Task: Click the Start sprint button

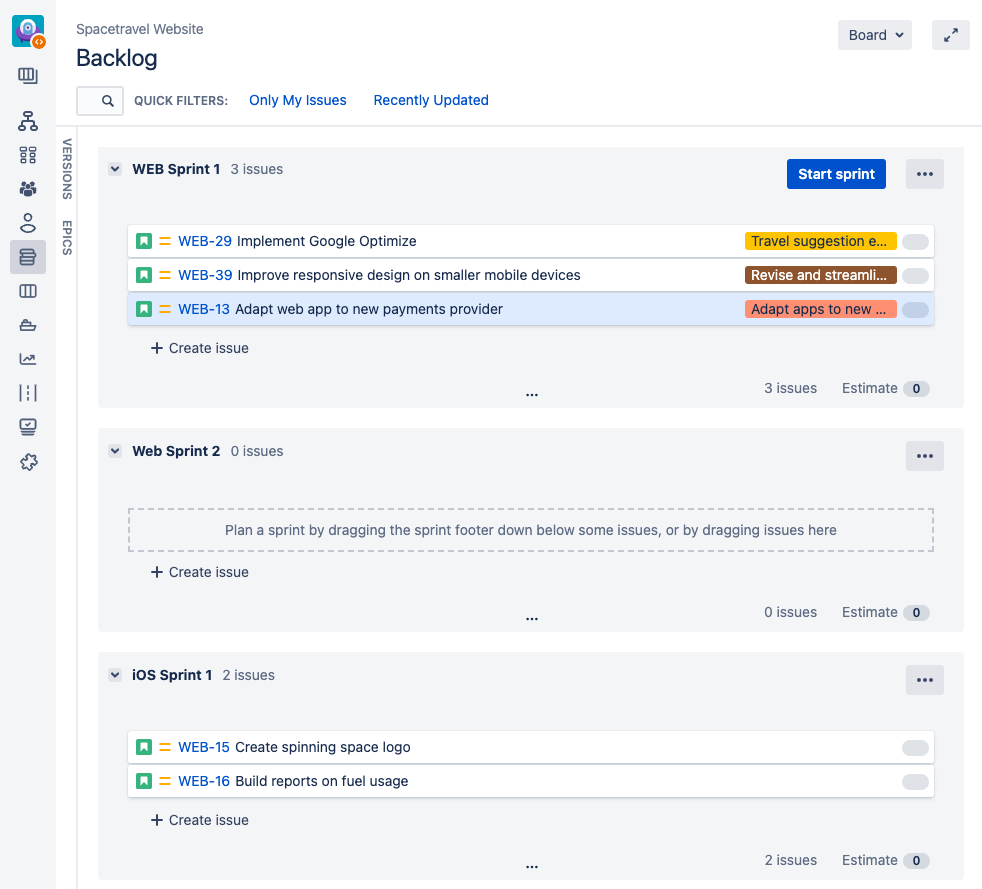Action: point(836,174)
